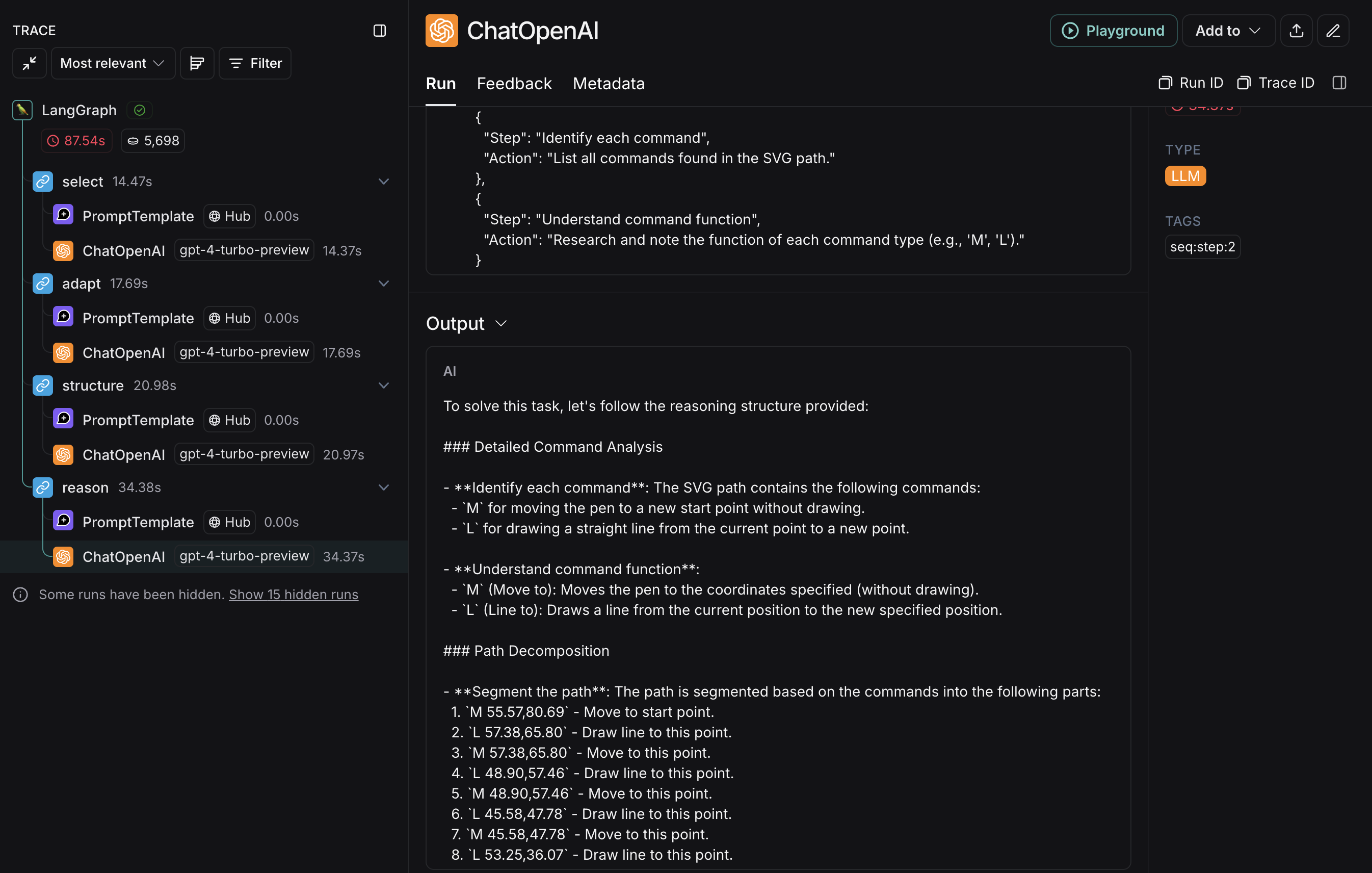Click the '### Path Decomposition' heading text
This screenshot has height=873, width=1372.
tap(526, 651)
